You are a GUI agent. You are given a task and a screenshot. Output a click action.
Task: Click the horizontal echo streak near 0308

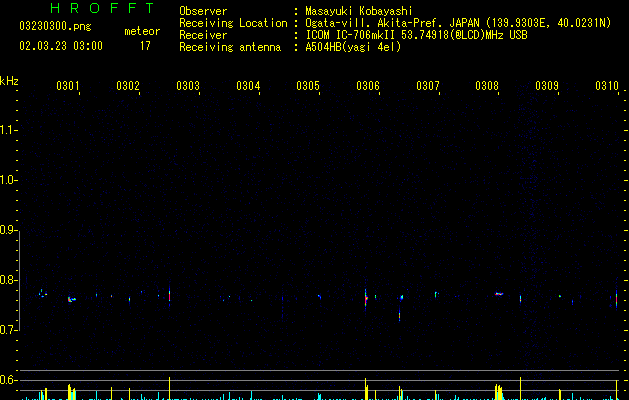point(499,294)
